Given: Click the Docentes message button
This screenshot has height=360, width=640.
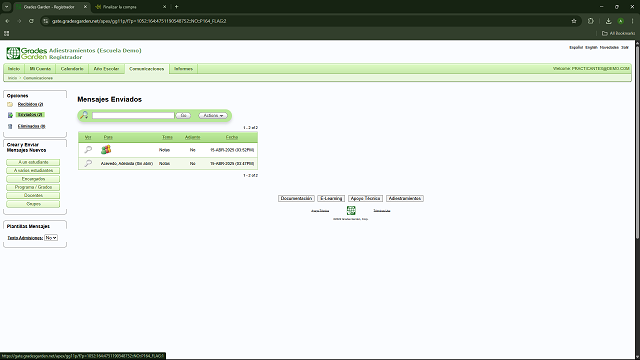Looking at the screenshot, I should (33, 196).
